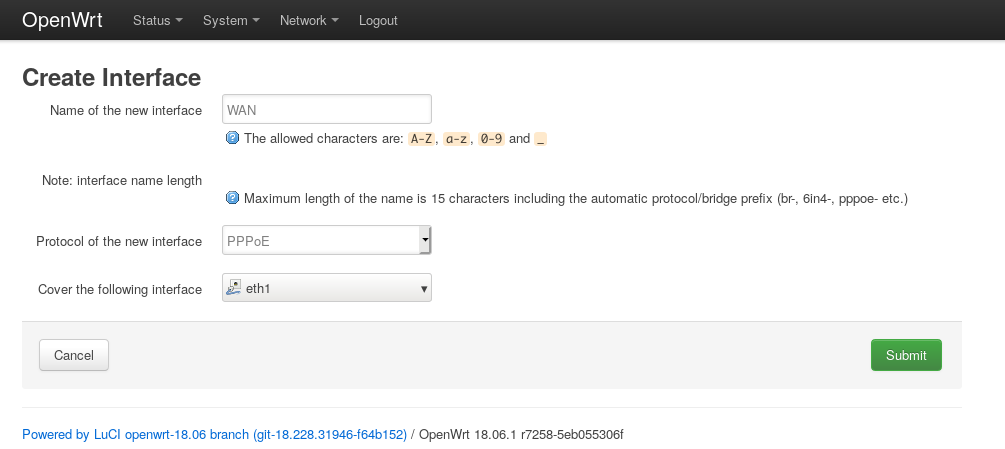
Task: Open the System menu
Action: 231,20
